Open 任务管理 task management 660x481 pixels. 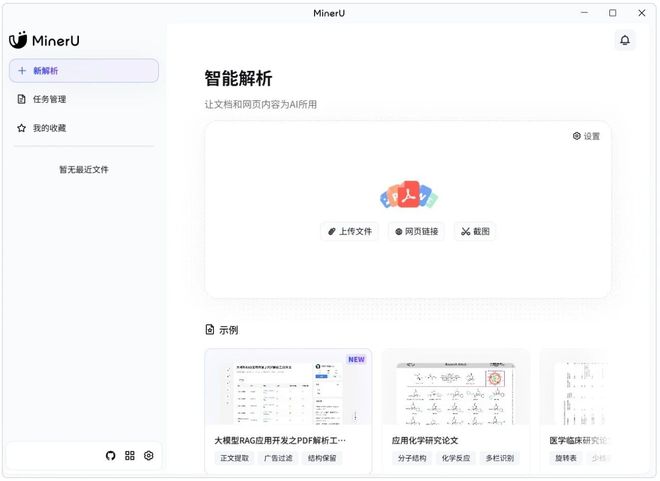(x=84, y=99)
